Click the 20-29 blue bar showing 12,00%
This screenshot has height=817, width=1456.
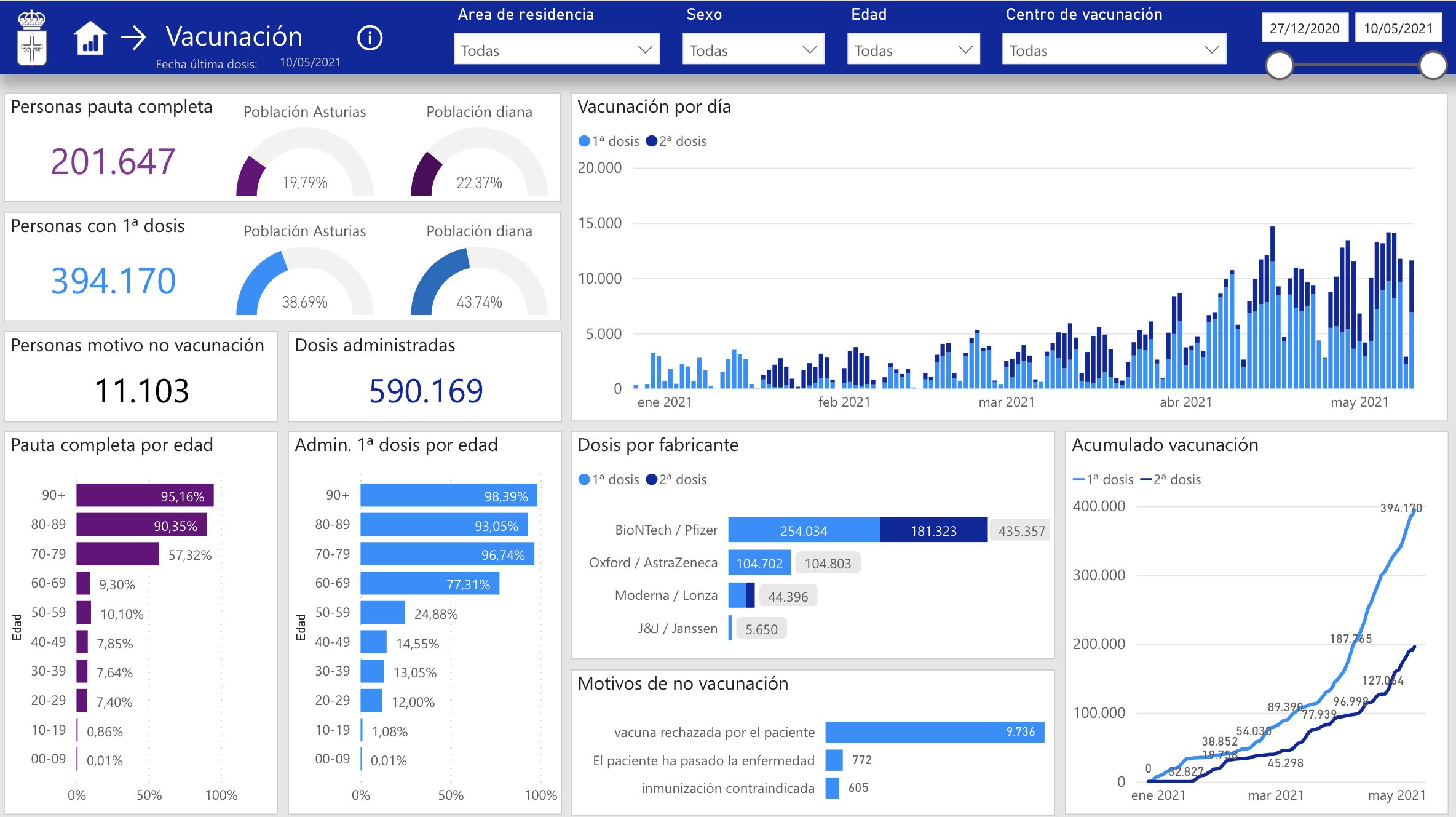(371, 701)
